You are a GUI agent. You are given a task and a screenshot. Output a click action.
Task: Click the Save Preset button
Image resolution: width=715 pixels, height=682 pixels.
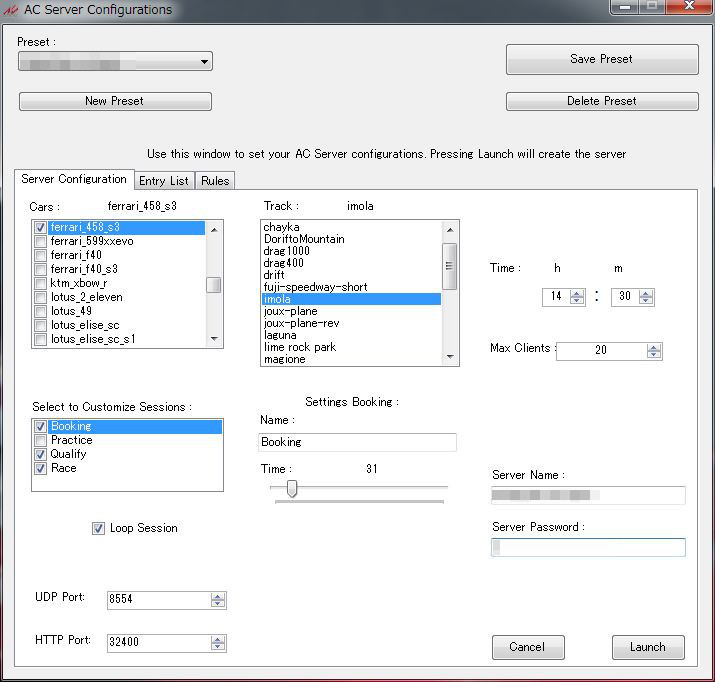[601, 59]
